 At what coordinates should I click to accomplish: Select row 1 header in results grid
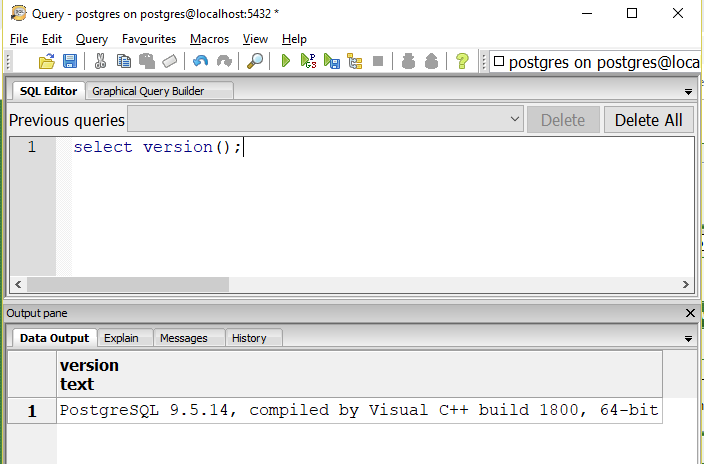pyautogui.click(x=32, y=411)
